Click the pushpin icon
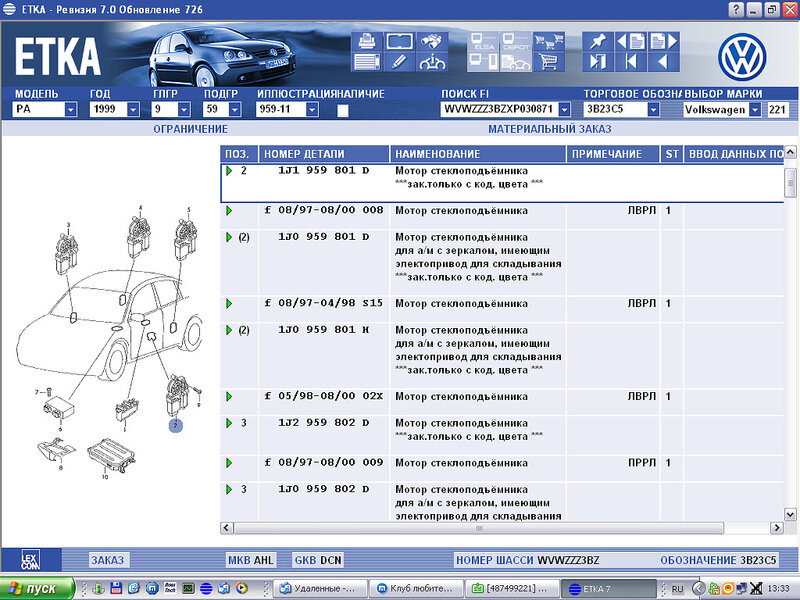Screen dimensions: 800x600 [x=598, y=41]
